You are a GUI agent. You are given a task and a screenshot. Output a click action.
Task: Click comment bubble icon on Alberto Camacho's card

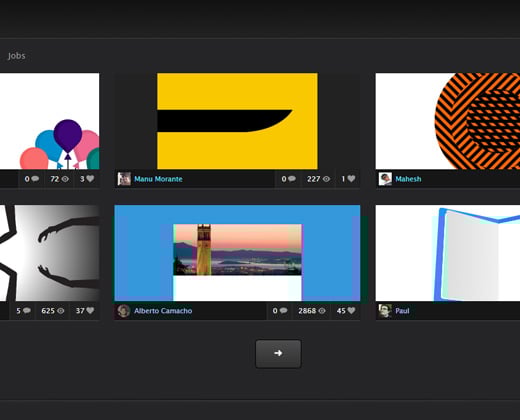pos(284,311)
